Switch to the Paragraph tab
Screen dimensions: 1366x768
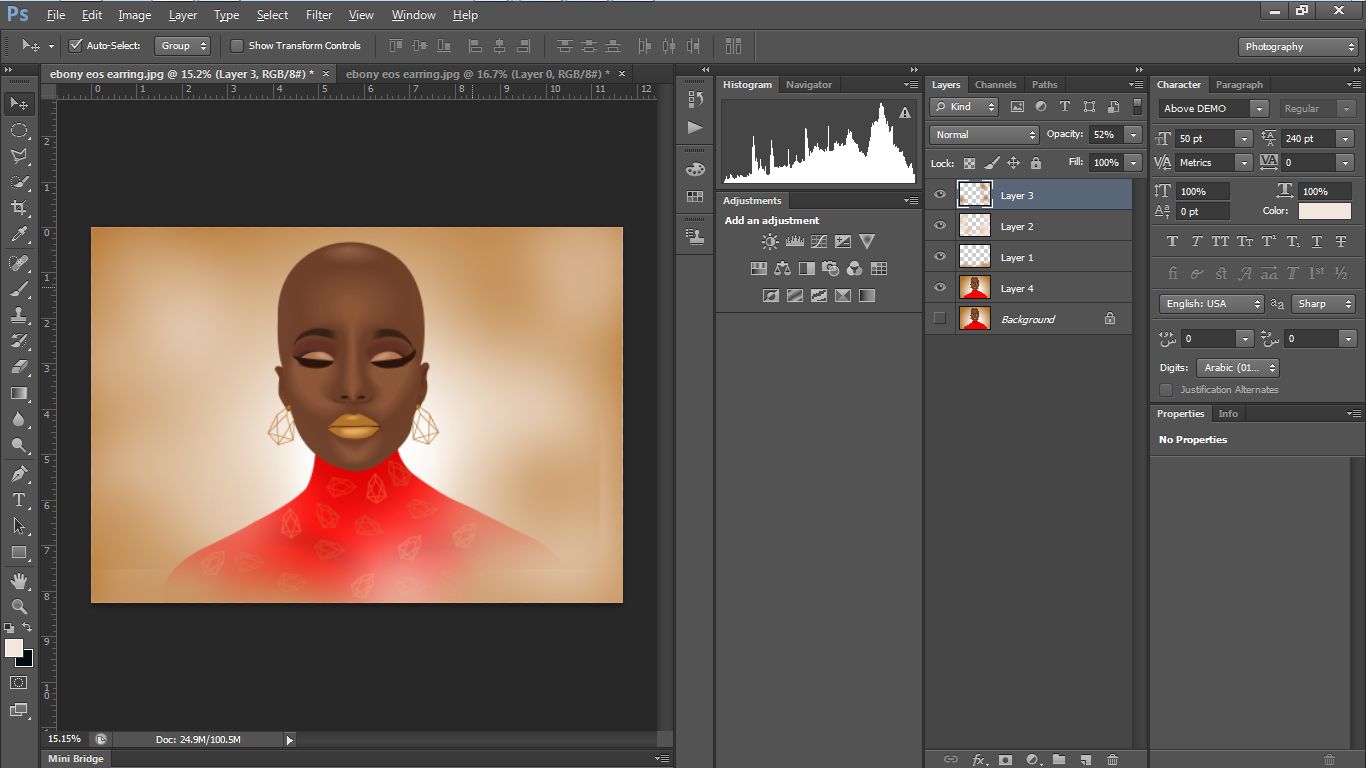click(x=1240, y=85)
